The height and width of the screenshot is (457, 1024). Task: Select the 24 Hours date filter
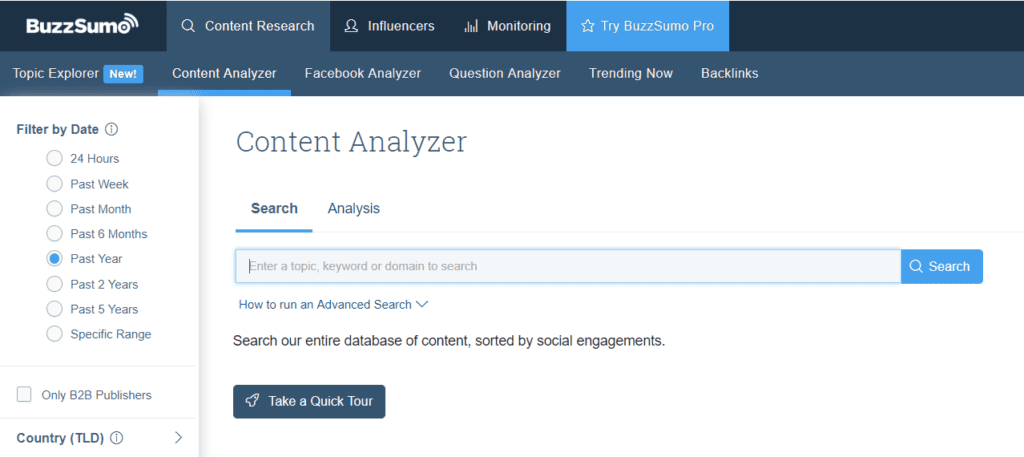pos(54,159)
